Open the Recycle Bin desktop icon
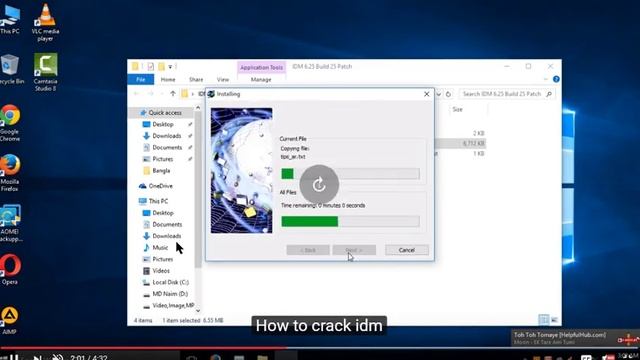The image size is (640, 360). 10,69
